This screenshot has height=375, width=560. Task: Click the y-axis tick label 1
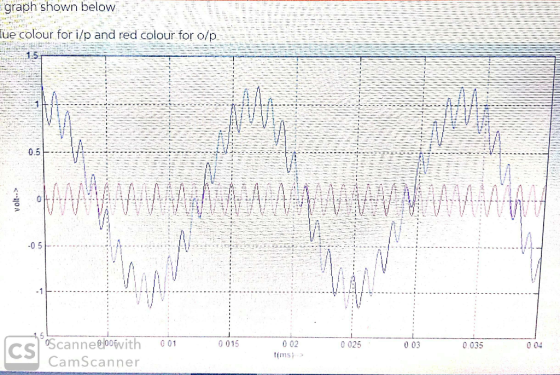coord(36,104)
